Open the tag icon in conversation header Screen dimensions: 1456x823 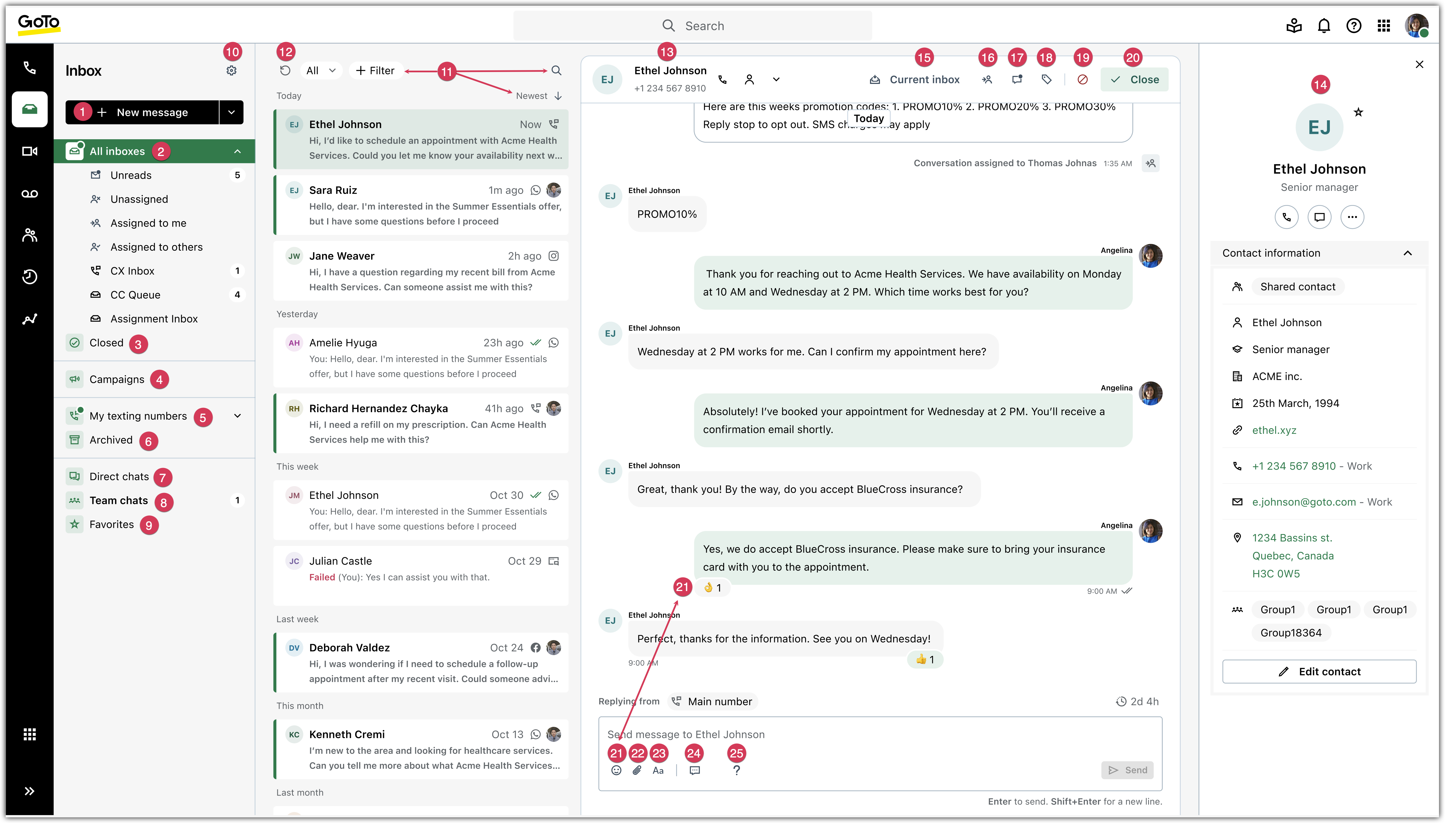pyautogui.click(x=1047, y=80)
